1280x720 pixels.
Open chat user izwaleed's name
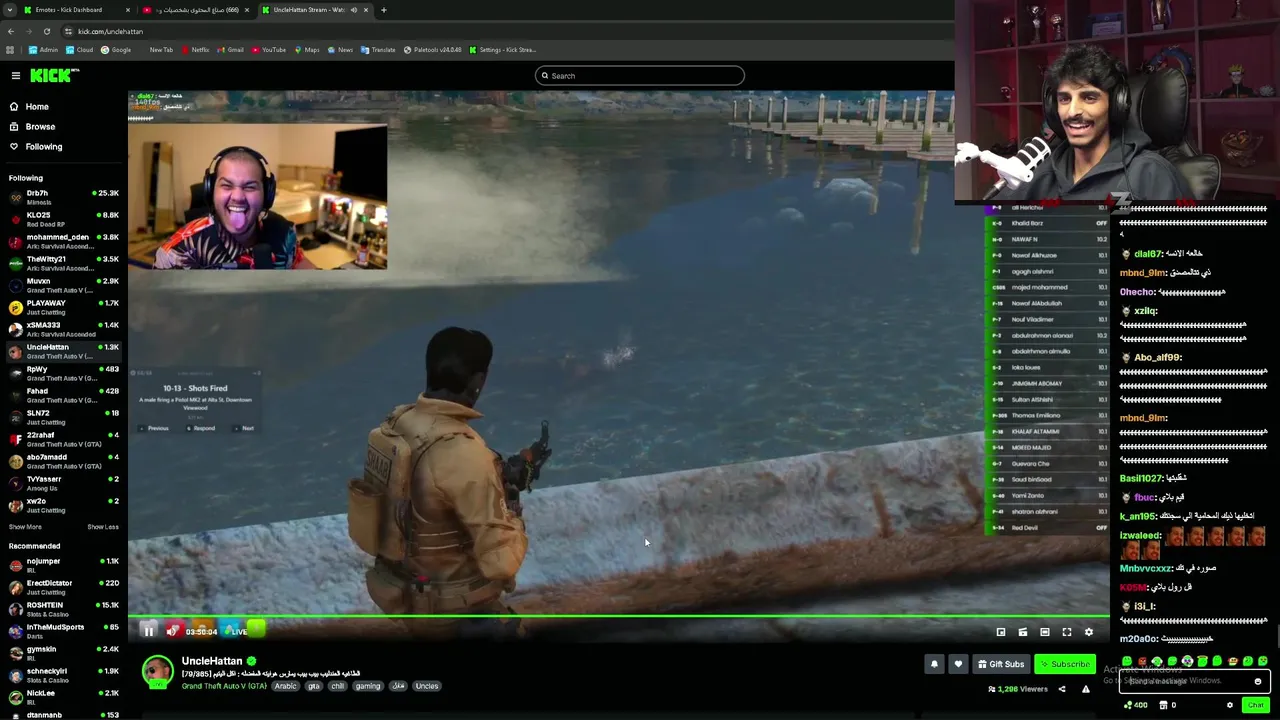[1140, 535]
